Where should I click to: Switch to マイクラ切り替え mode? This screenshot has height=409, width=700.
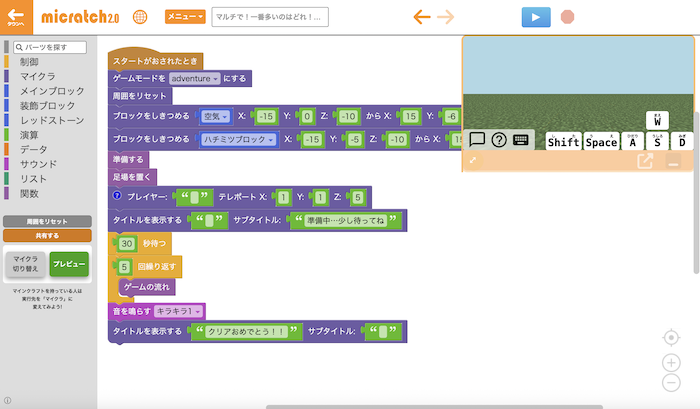(25, 264)
